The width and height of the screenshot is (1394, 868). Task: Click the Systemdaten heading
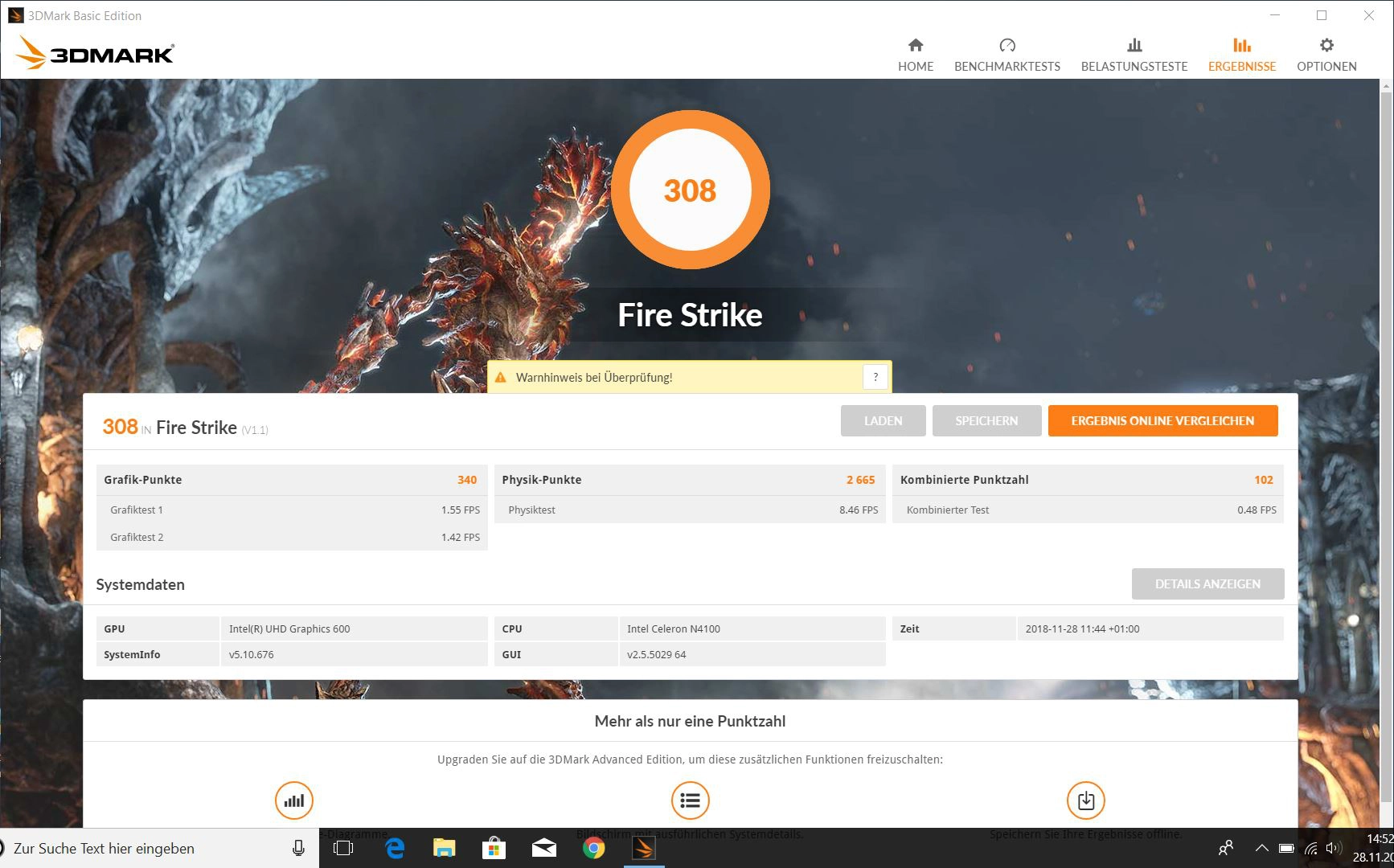pyautogui.click(x=140, y=584)
